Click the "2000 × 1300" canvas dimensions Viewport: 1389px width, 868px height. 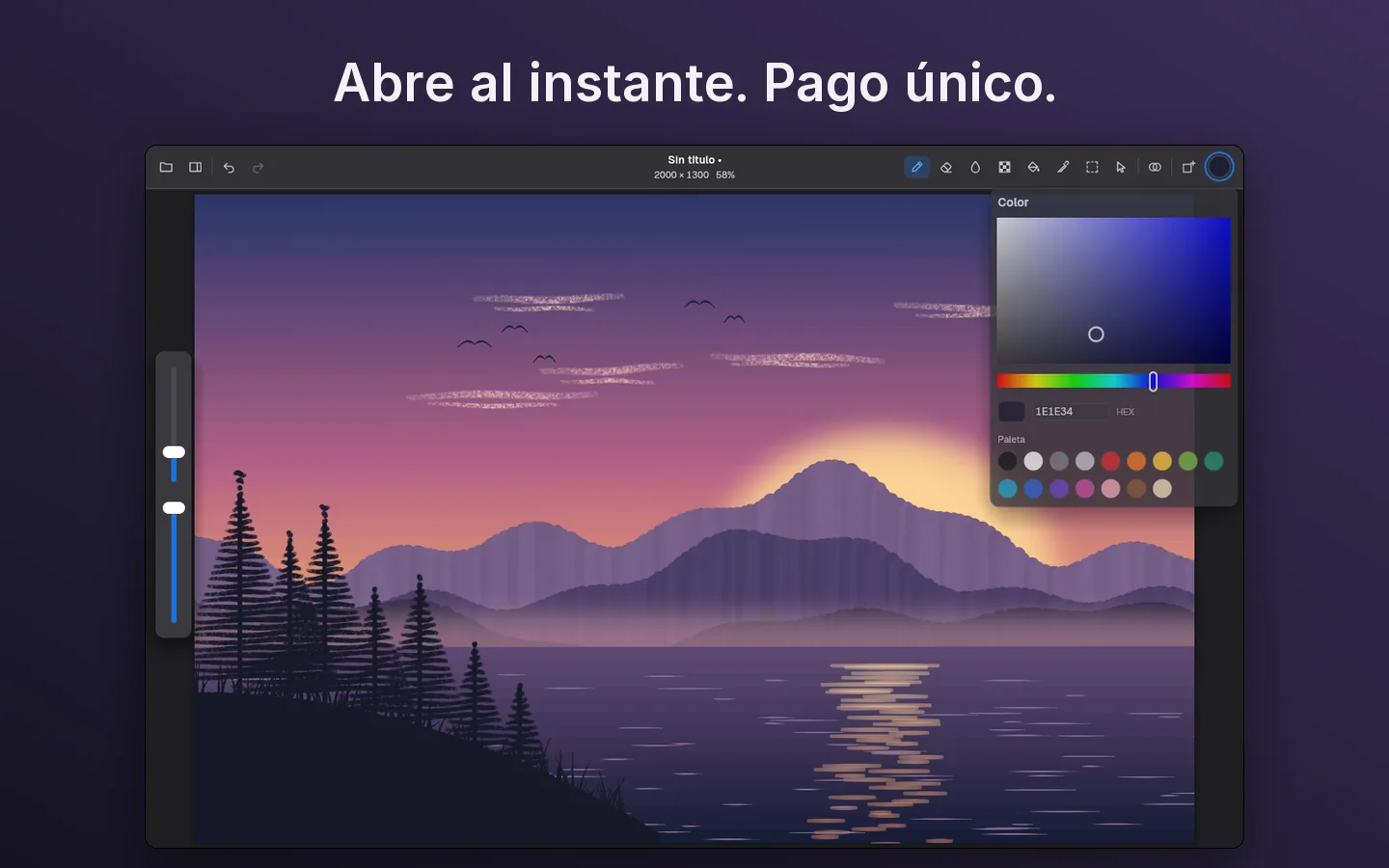tap(681, 176)
